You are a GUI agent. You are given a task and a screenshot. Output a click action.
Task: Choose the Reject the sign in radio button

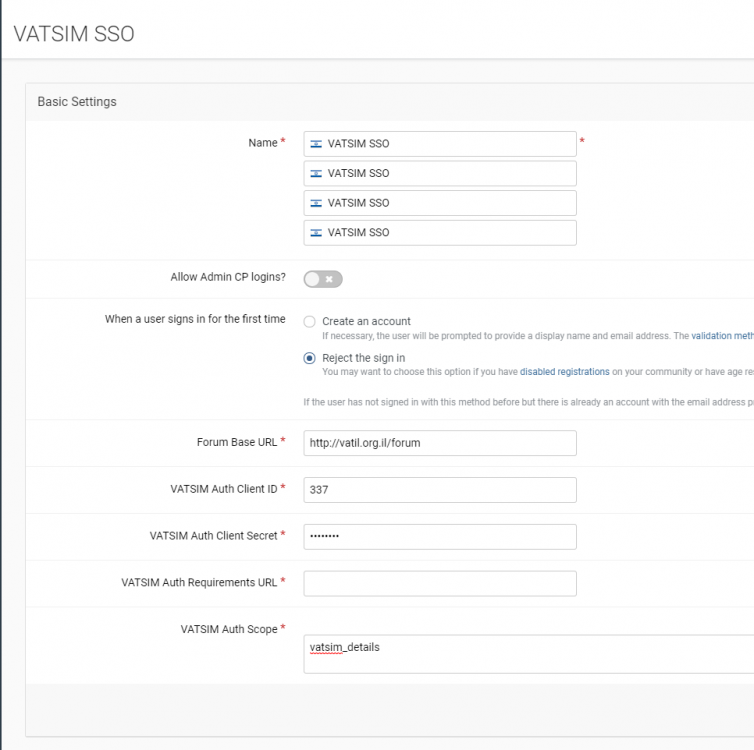(310, 358)
